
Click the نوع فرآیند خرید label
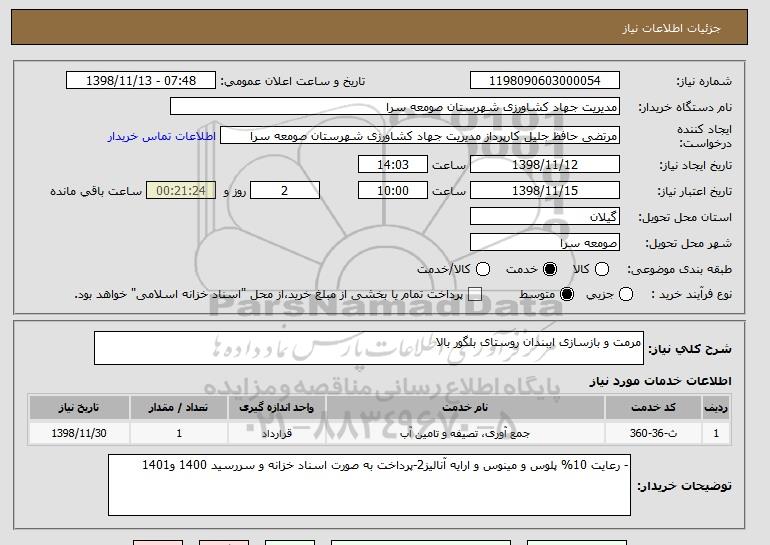click(x=691, y=294)
